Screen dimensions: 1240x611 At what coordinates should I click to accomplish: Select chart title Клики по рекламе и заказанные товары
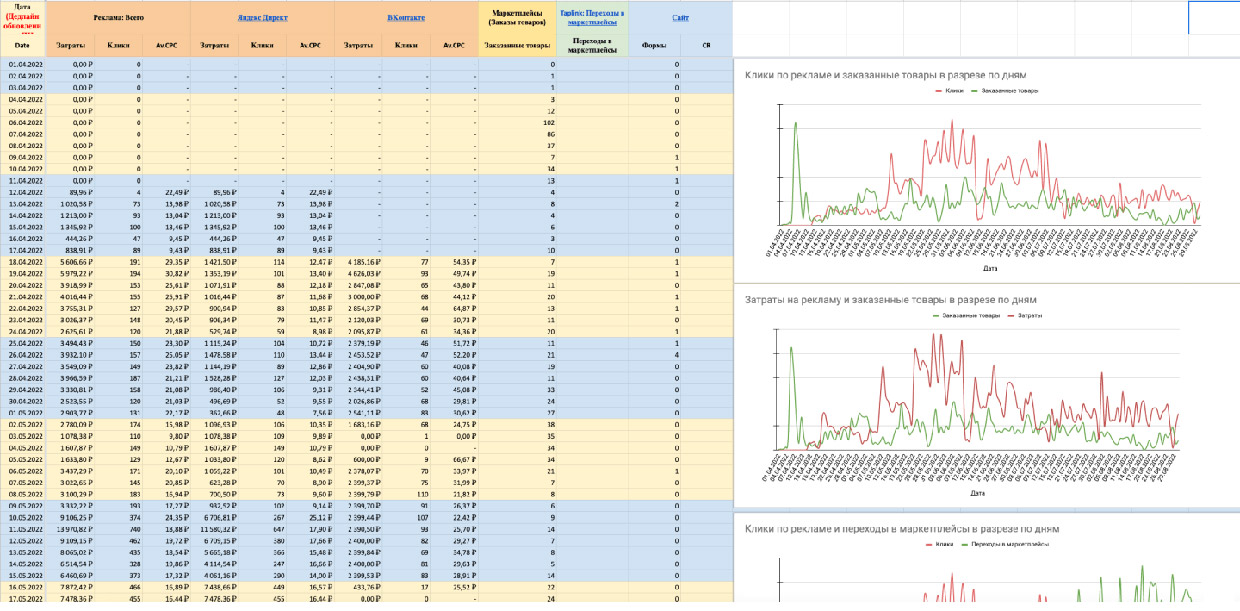885,75
